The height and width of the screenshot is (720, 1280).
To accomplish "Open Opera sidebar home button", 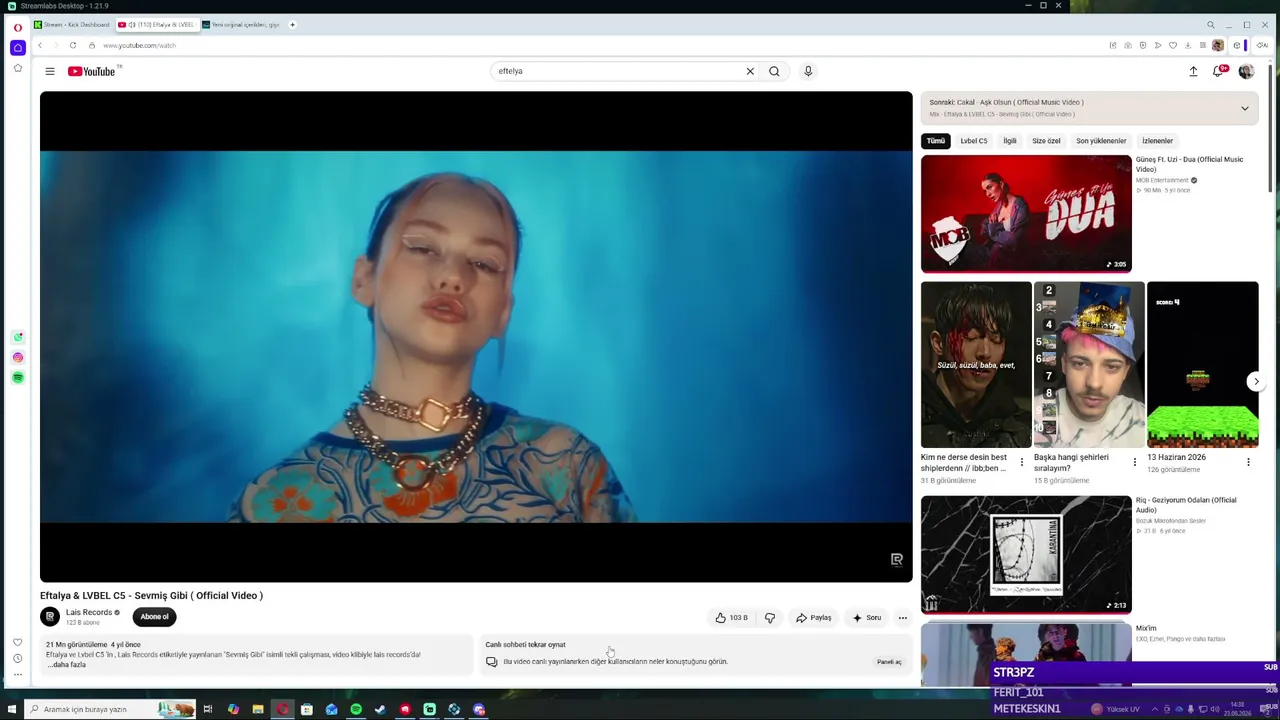I will 17,48.
